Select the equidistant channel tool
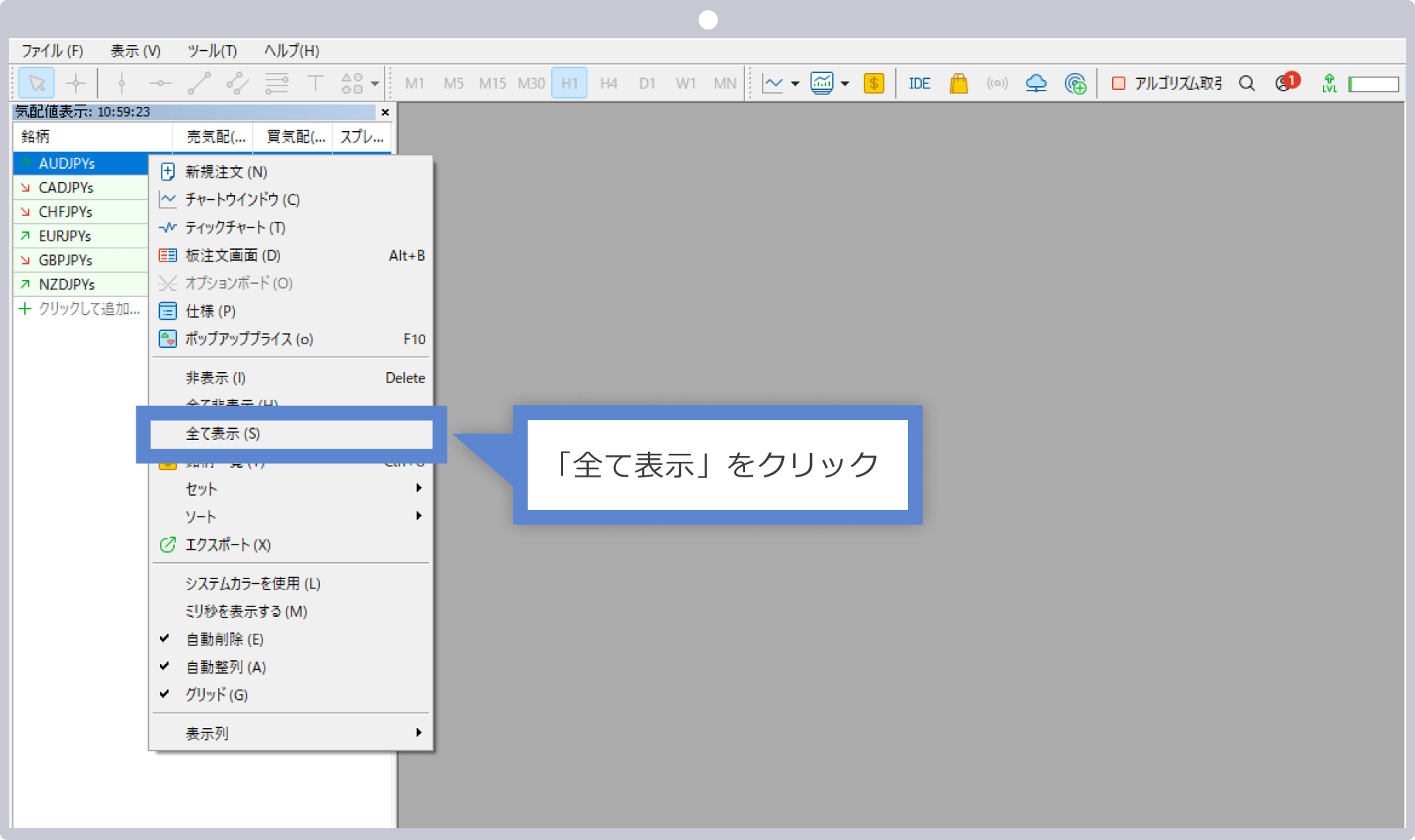Image resolution: width=1415 pixels, height=840 pixels. (x=237, y=83)
